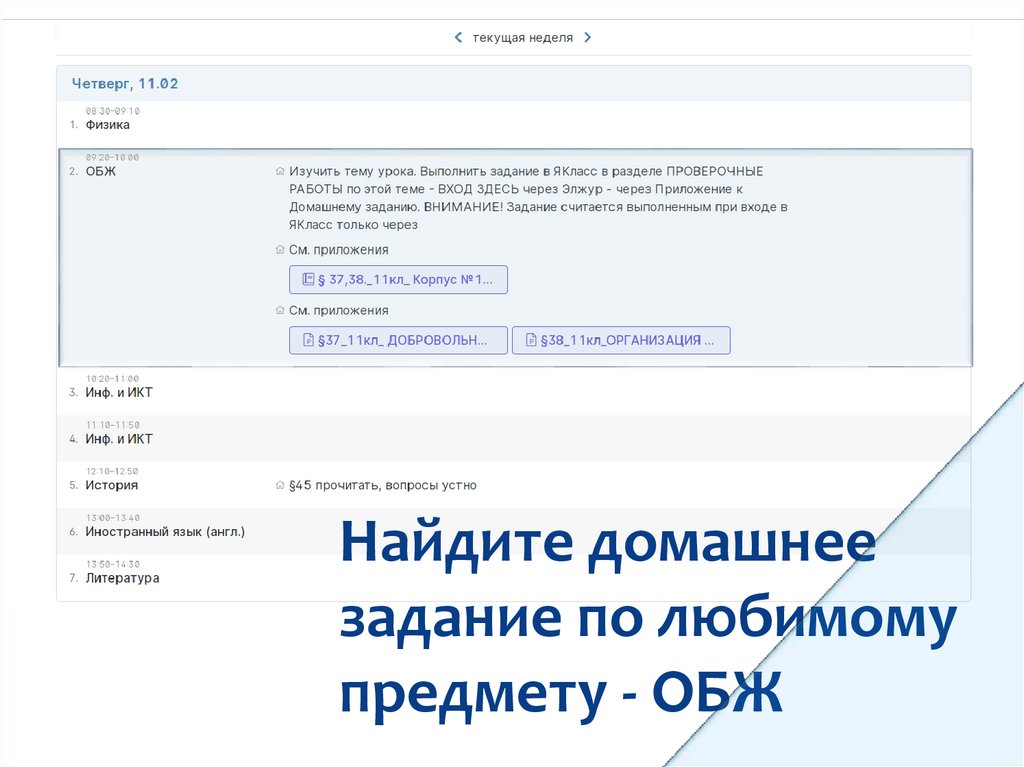This screenshot has height=767, width=1024.
Task: Select the ОБЖ lesson title
Action: 101,171
